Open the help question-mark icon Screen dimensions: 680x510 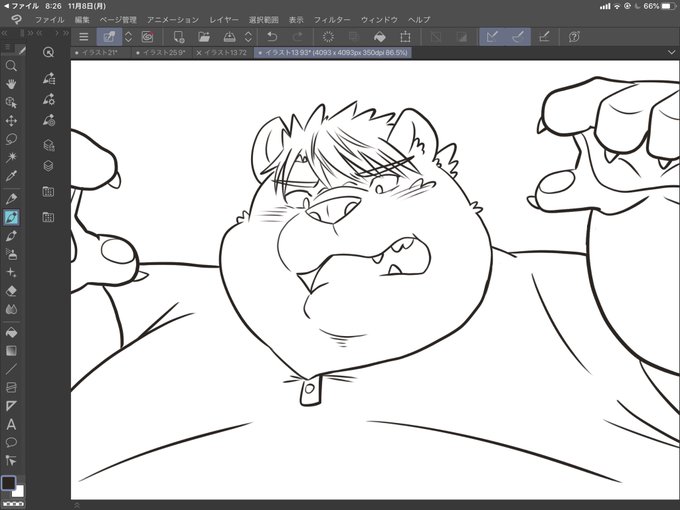pyautogui.click(x=574, y=37)
